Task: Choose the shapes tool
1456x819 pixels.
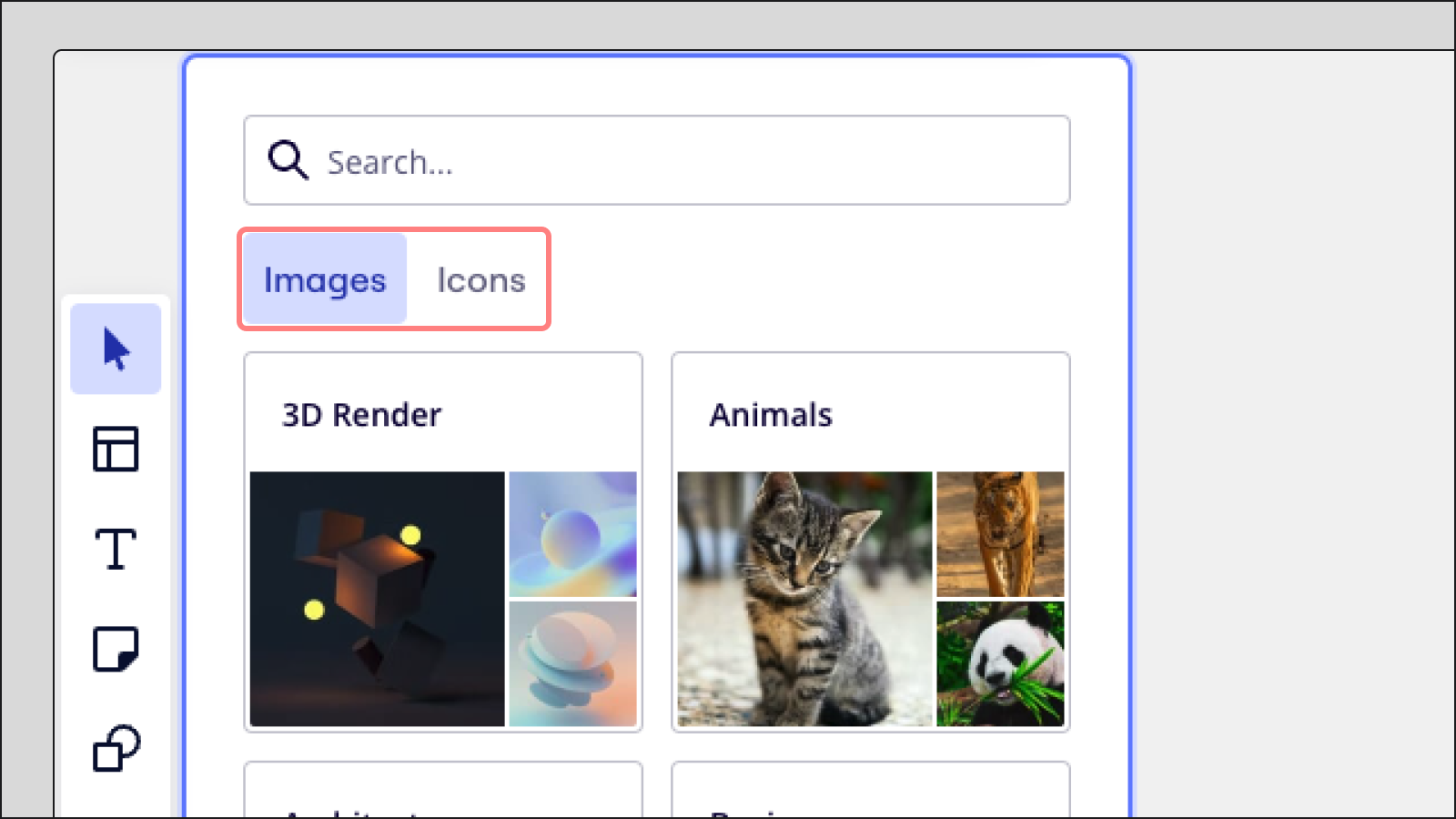Action: click(x=115, y=748)
